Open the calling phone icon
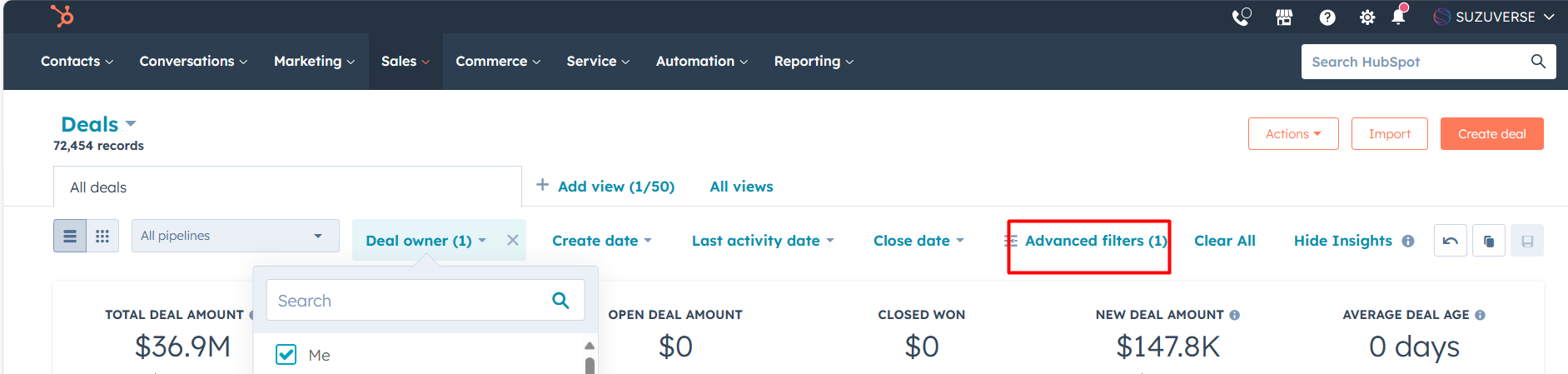 (1241, 17)
